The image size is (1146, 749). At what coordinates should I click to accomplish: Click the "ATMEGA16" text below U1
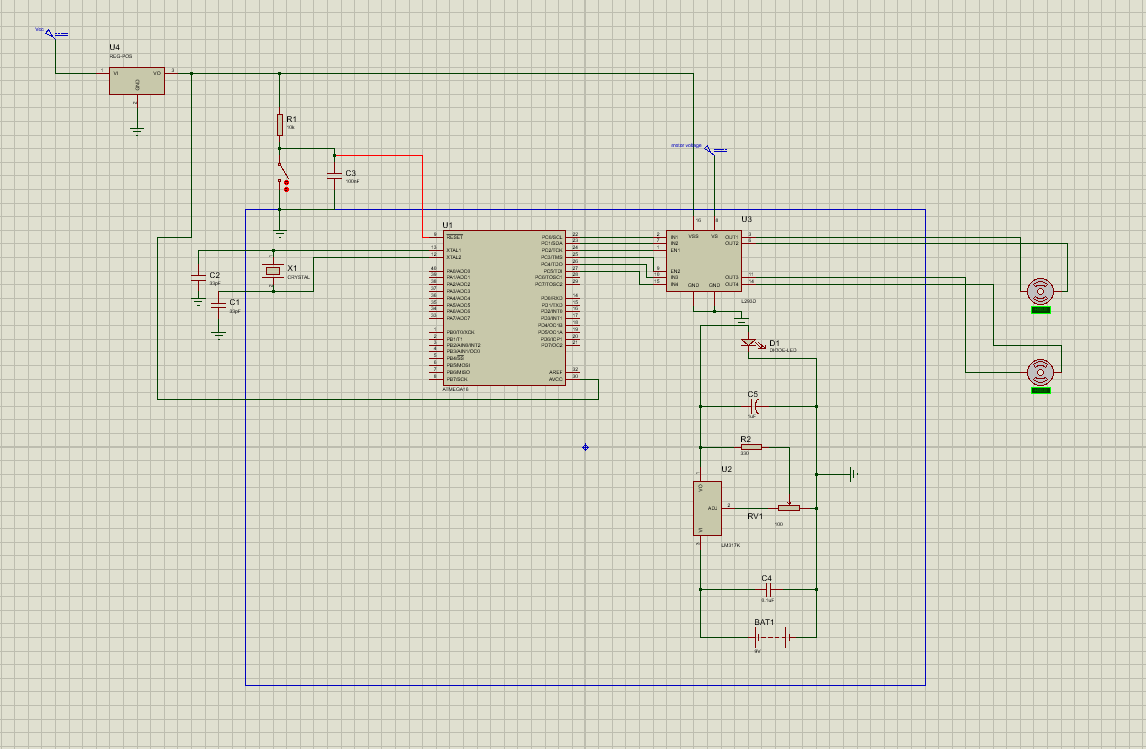(x=455, y=389)
